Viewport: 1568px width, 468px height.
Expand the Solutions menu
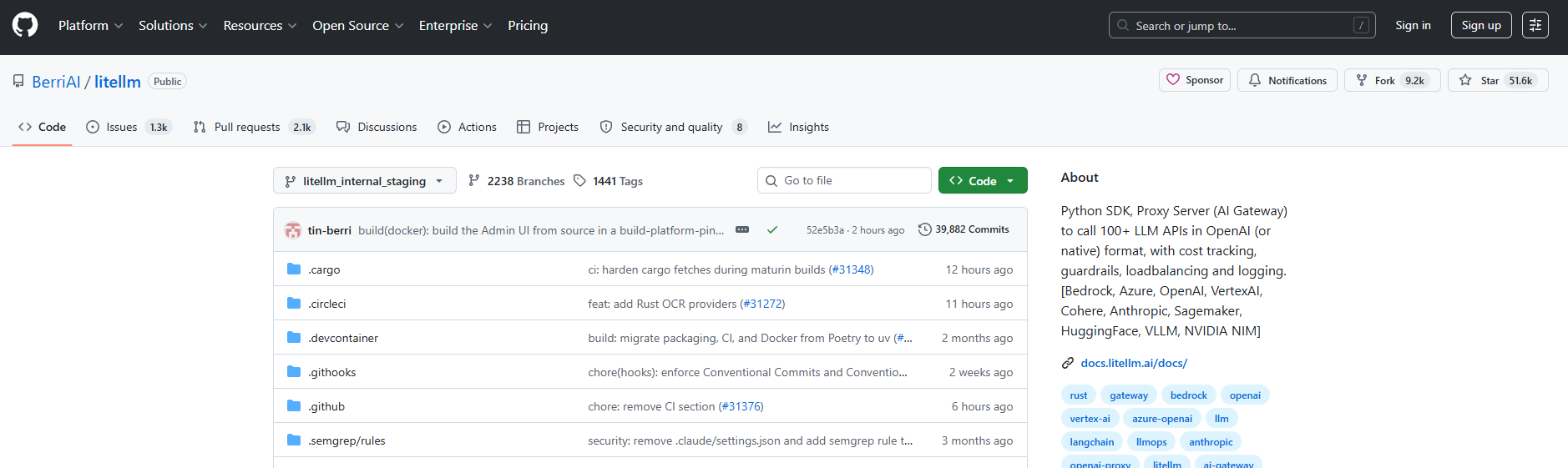pos(173,26)
